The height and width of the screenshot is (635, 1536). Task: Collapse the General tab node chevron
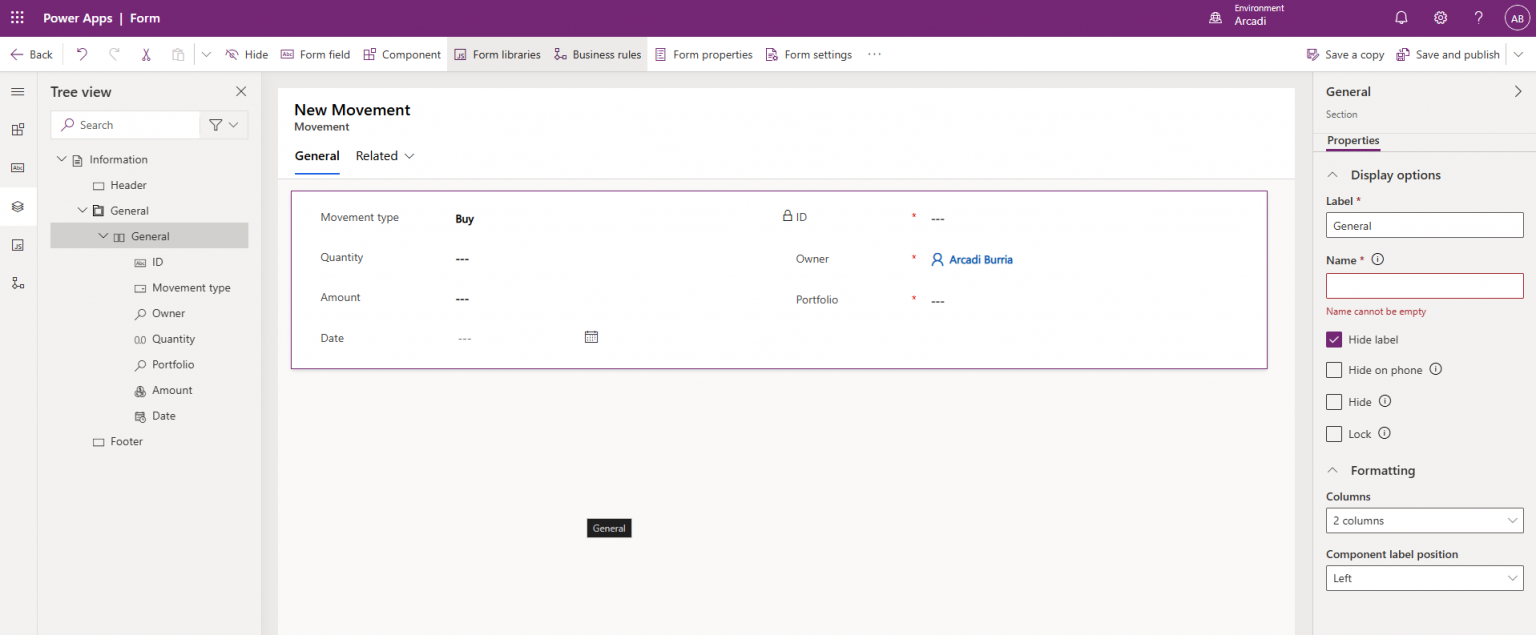(82, 210)
